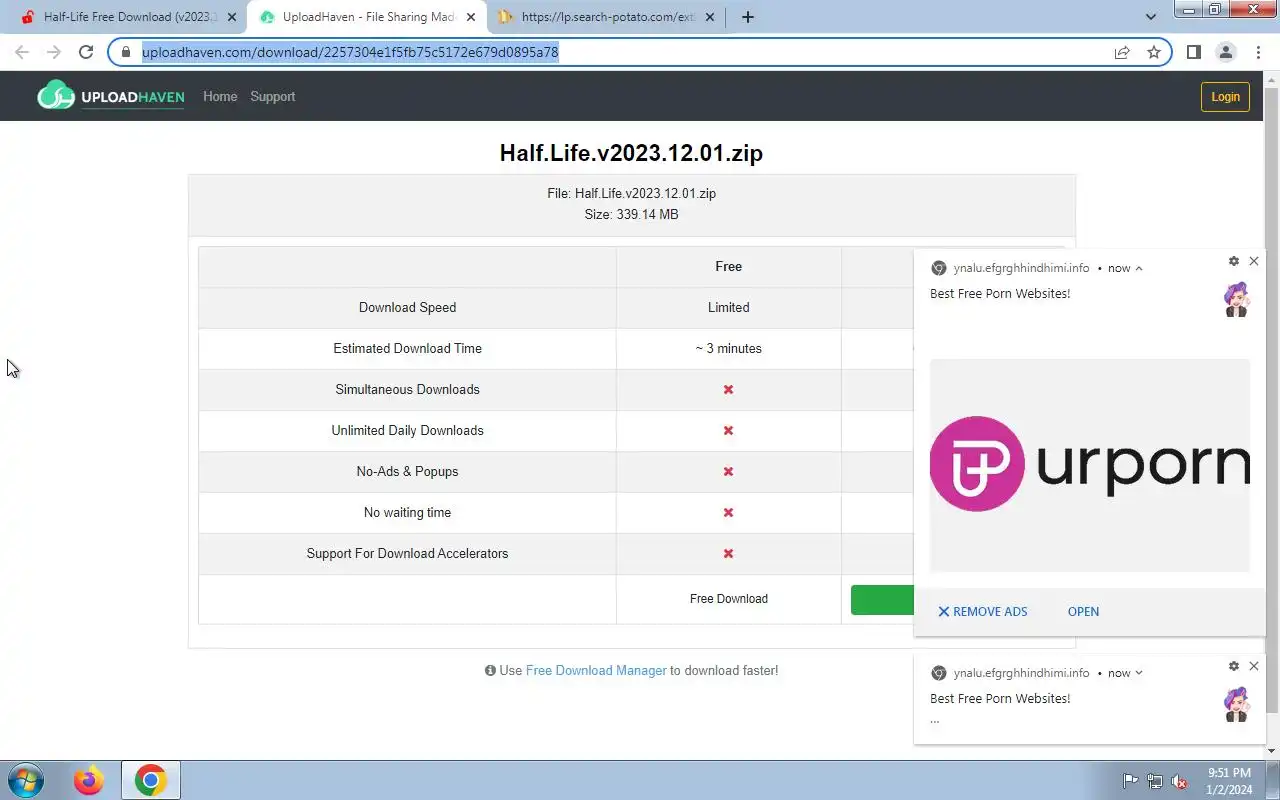
Task: Click the UploadHaven logo
Action: tap(111, 96)
